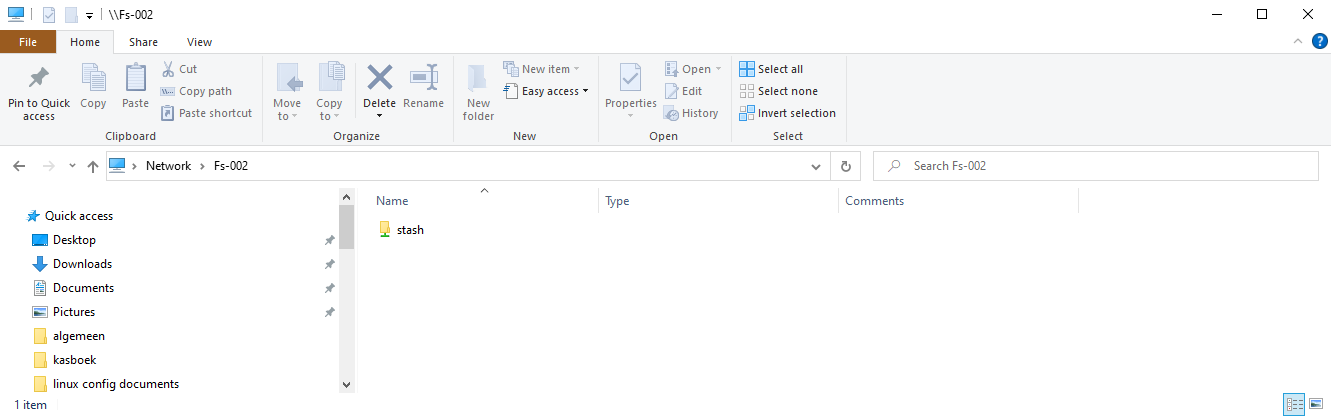Click the Select all icon
The height and width of the screenshot is (416, 1331).
(x=747, y=69)
